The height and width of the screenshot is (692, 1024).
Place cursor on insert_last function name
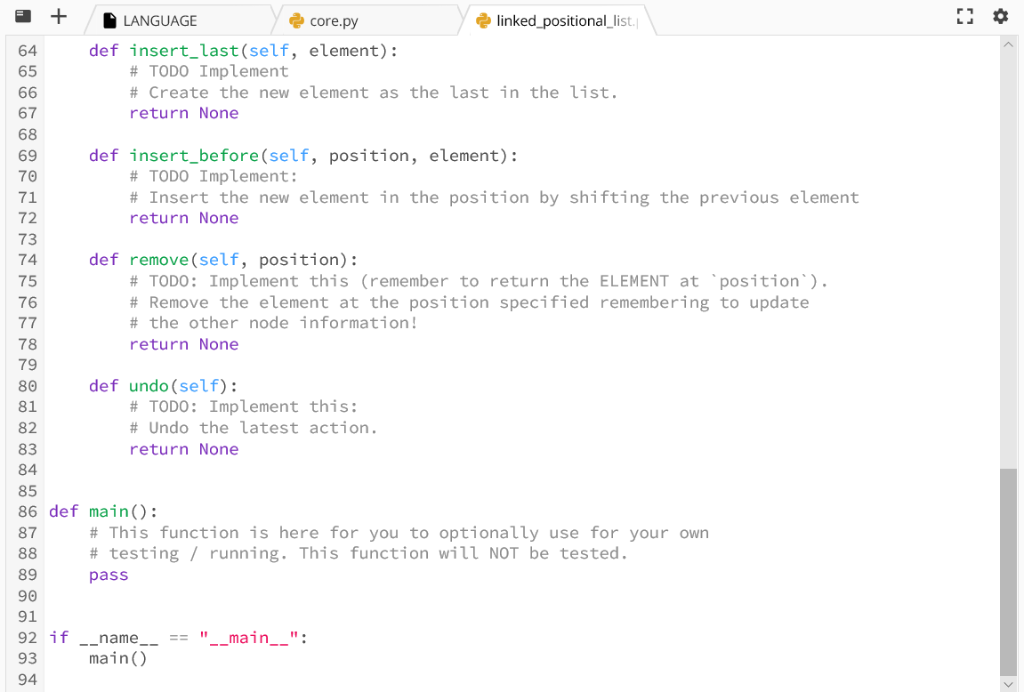[184, 51]
